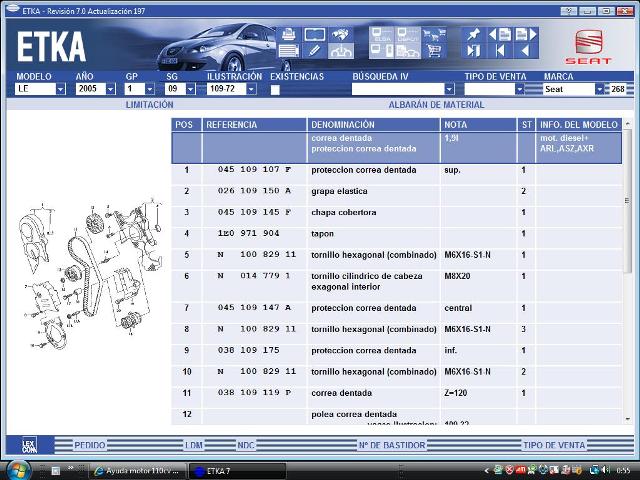Select reference 045 109 147 A
This screenshot has height=480, width=640.
pyautogui.click(x=254, y=308)
